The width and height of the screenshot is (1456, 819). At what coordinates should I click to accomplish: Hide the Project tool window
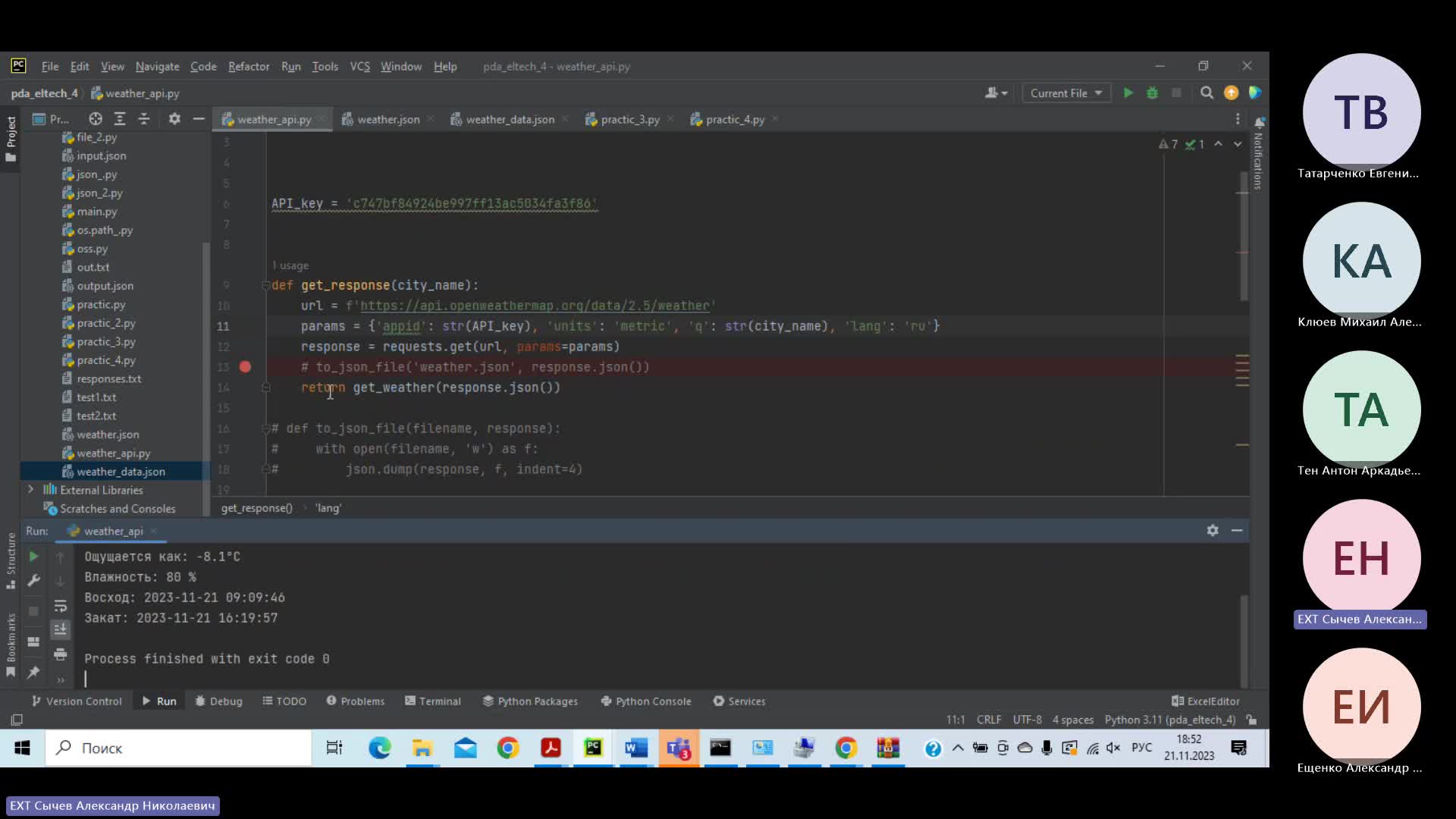click(x=199, y=119)
